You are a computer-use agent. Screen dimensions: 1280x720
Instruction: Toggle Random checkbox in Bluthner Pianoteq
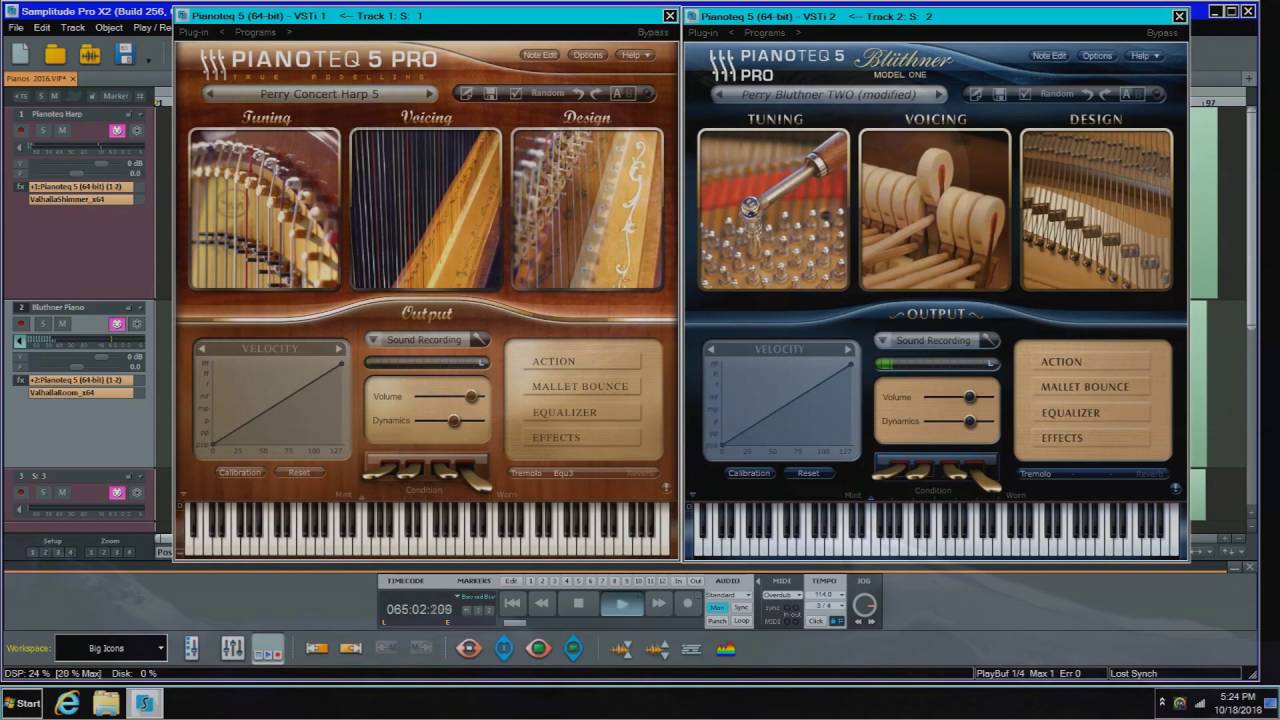click(x=1024, y=95)
